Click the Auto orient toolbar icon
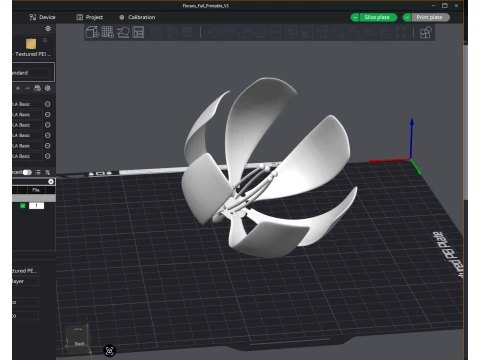The height and width of the screenshot is (360, 480). [x=123, y=32]
